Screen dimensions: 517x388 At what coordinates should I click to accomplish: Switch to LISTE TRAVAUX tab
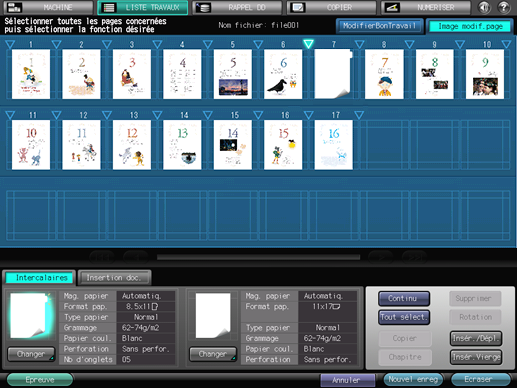pos(143,7)
